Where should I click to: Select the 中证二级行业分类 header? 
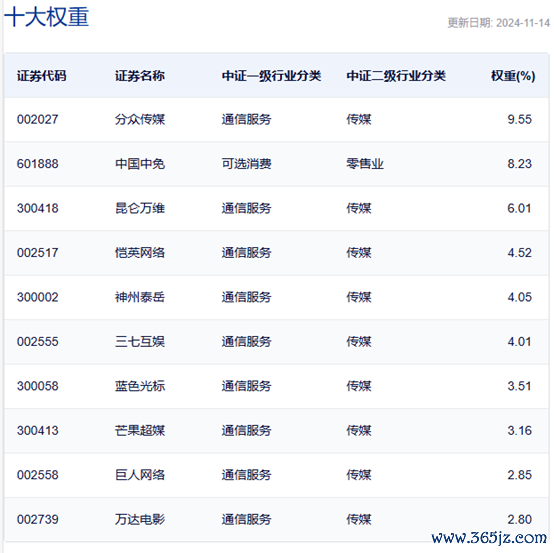tap(396, 76)
